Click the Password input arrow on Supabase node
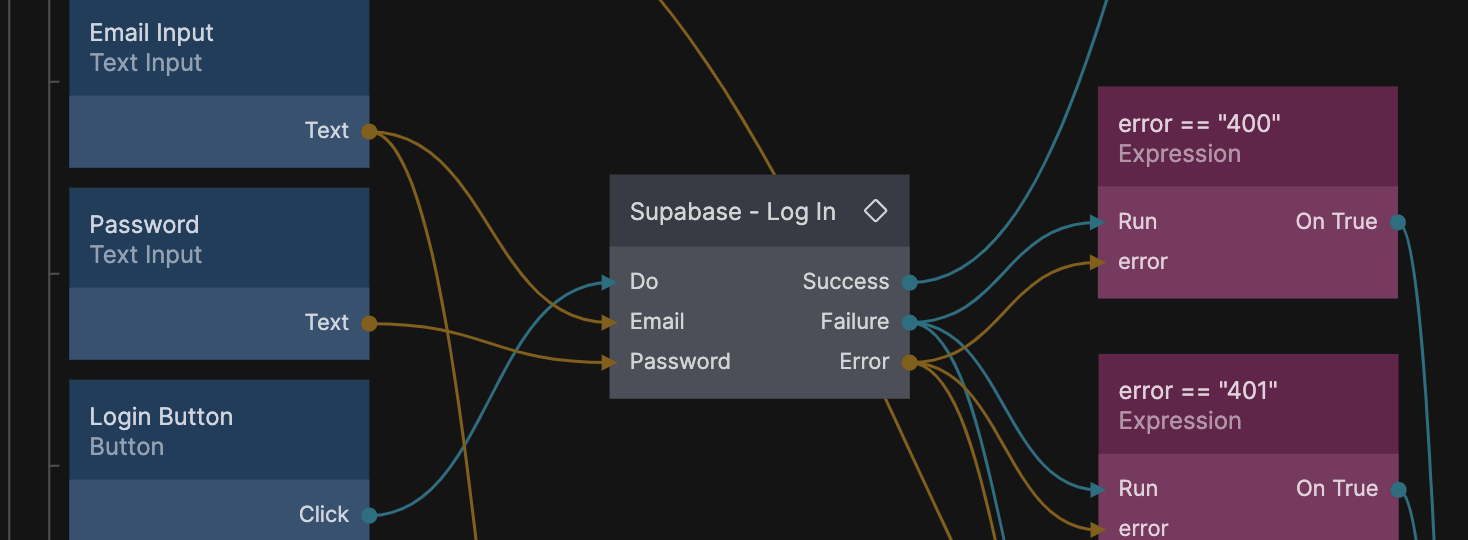Viewport: 1468px width, 540px height. [x=610, y=362]
